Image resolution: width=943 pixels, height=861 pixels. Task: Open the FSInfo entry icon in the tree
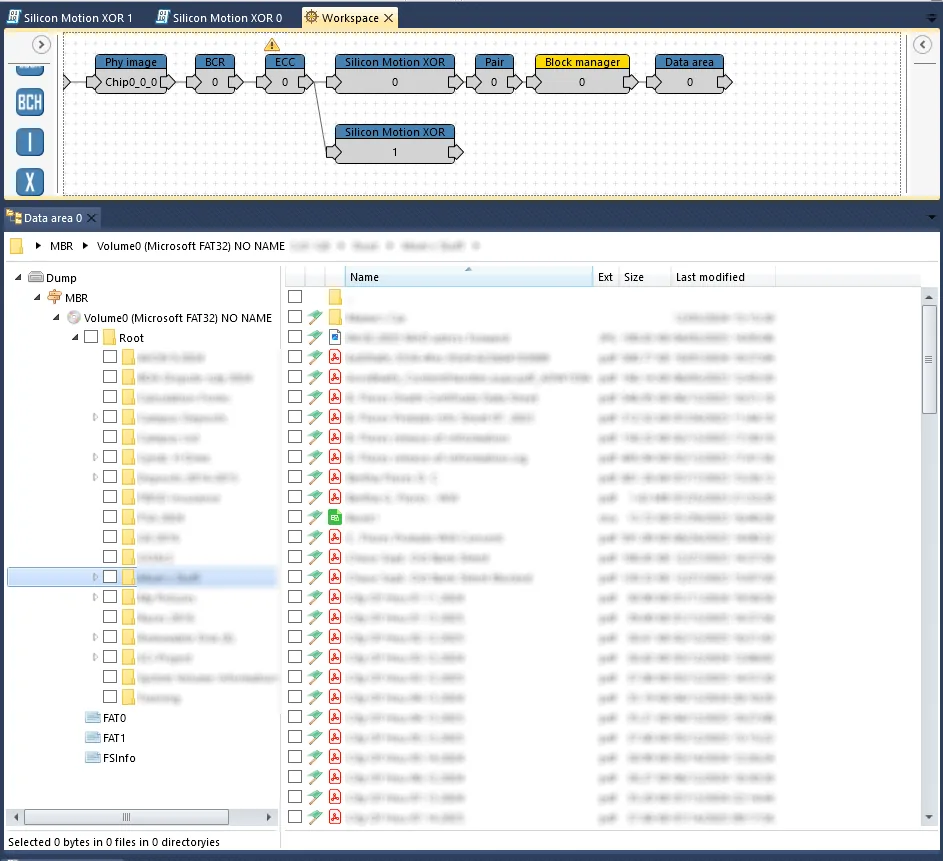(x=93, y=758)
